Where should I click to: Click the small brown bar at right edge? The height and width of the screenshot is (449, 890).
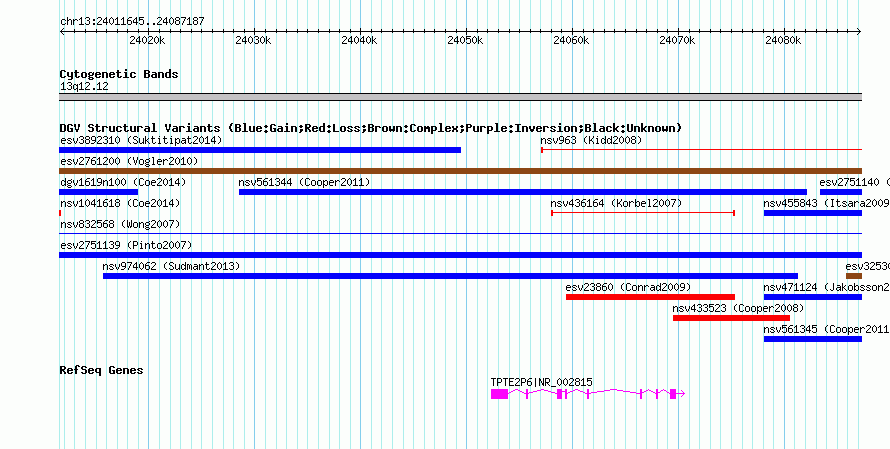854,276
